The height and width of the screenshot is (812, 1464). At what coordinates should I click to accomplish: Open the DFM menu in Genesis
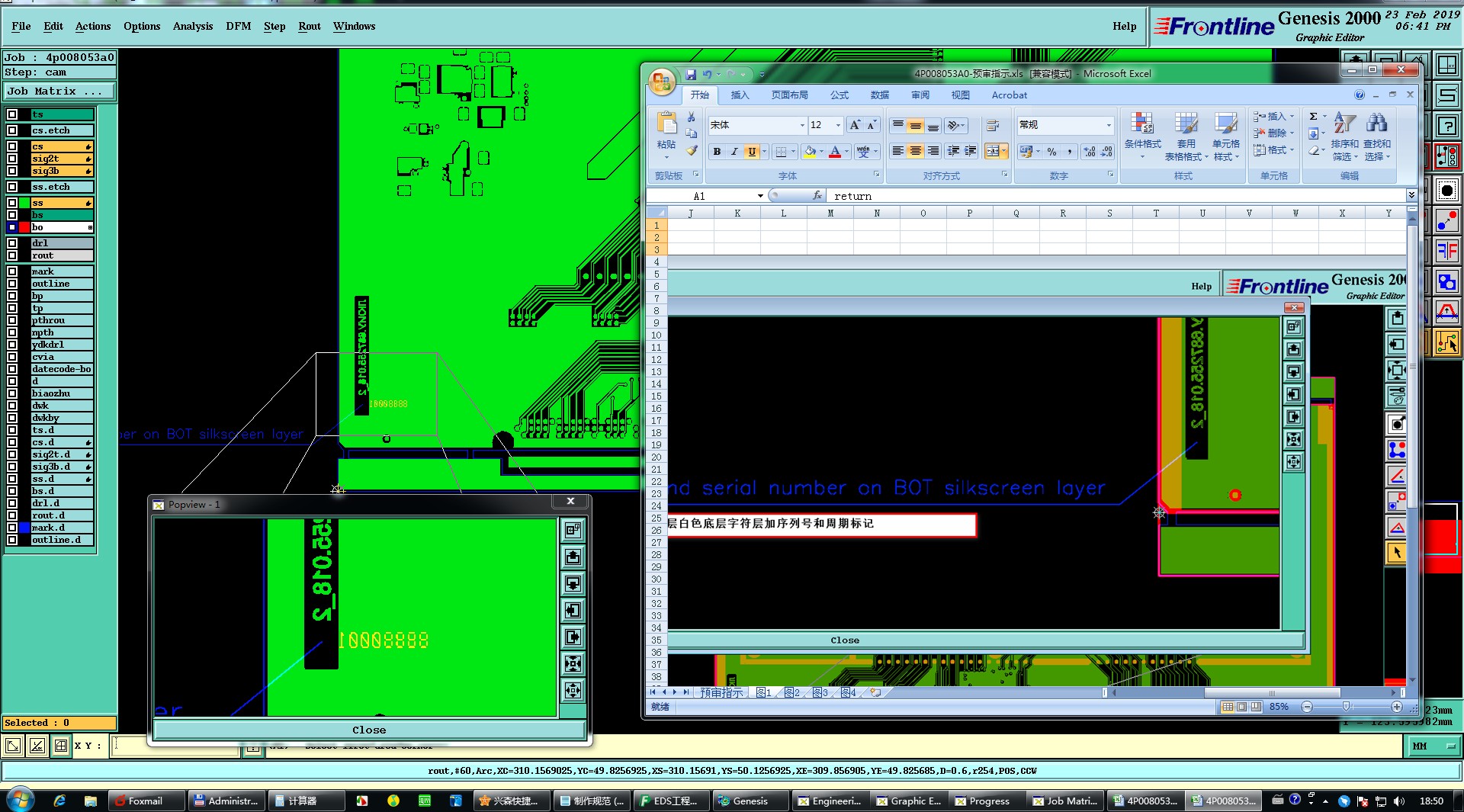239,26
